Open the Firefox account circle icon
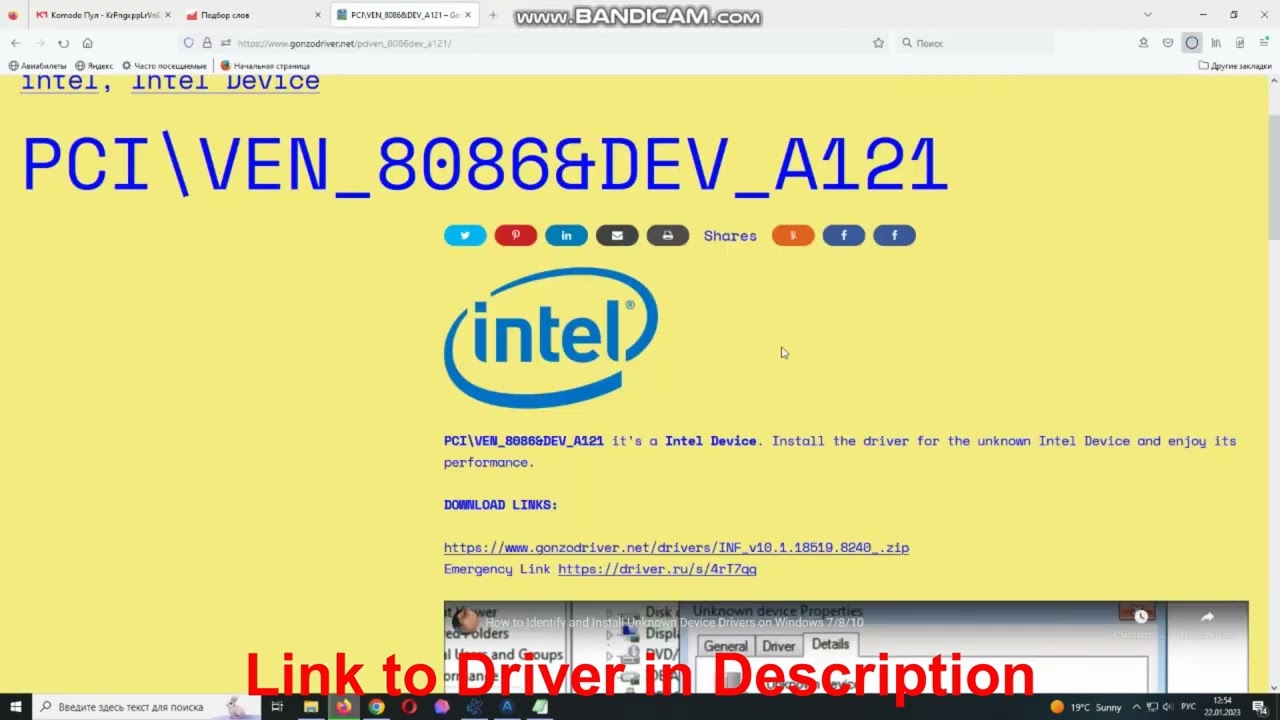The height and width of the screenshot is (720, 1280). [1191, 43]
